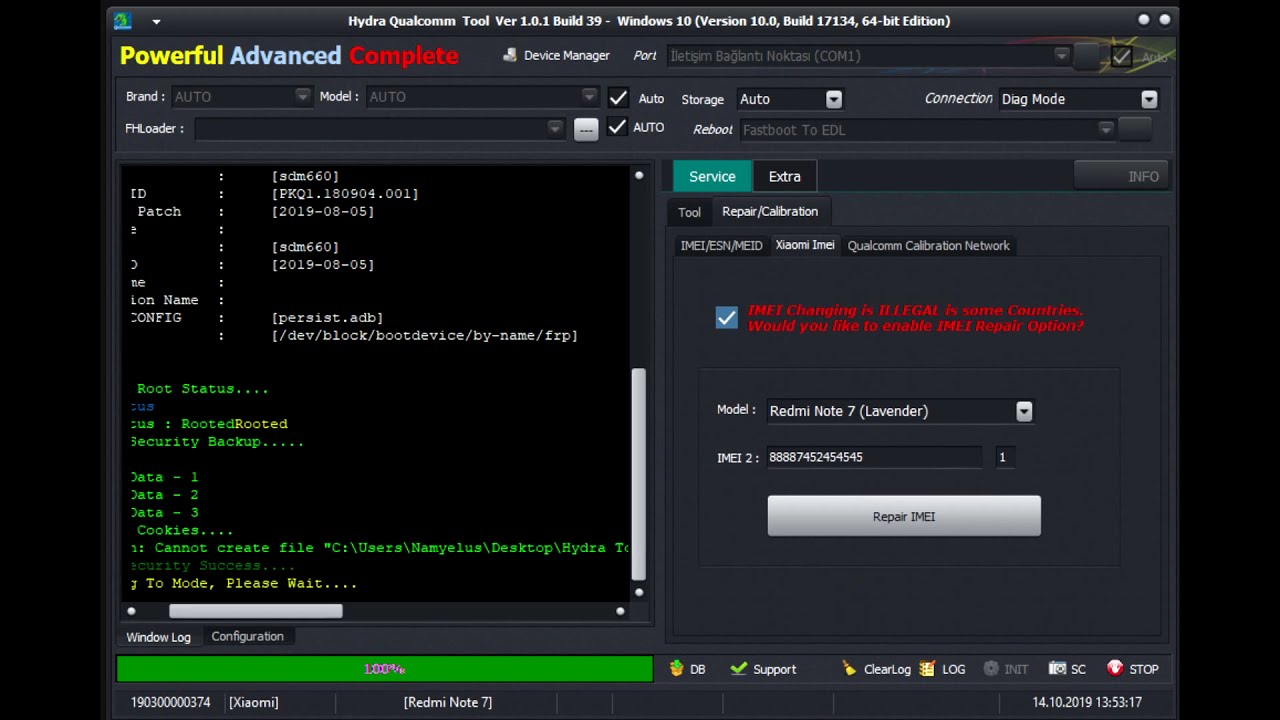Open the Tool tab
The height and width of the screenshot is (720, 1280).
click(689, 212)
